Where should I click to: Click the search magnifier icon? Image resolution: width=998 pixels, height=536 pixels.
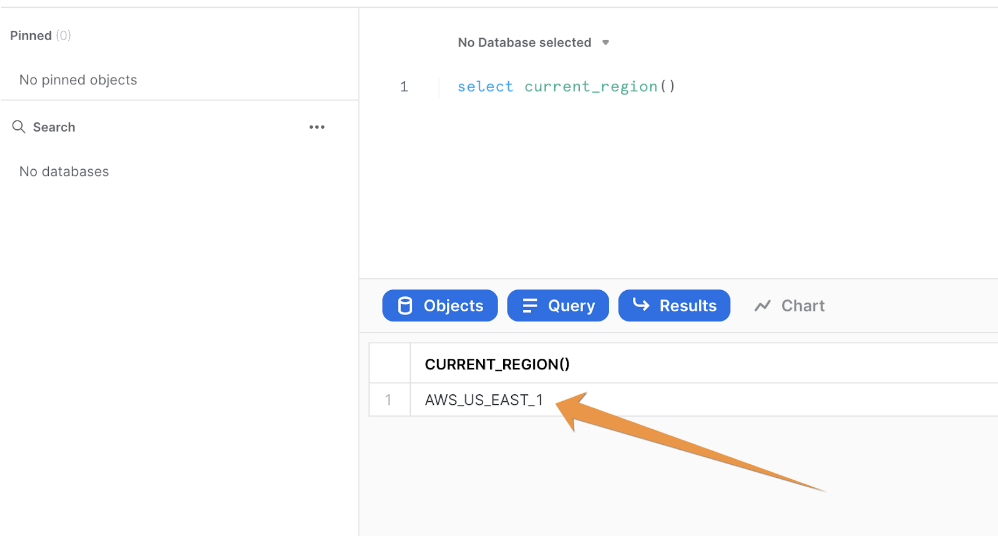coord(18,127)
